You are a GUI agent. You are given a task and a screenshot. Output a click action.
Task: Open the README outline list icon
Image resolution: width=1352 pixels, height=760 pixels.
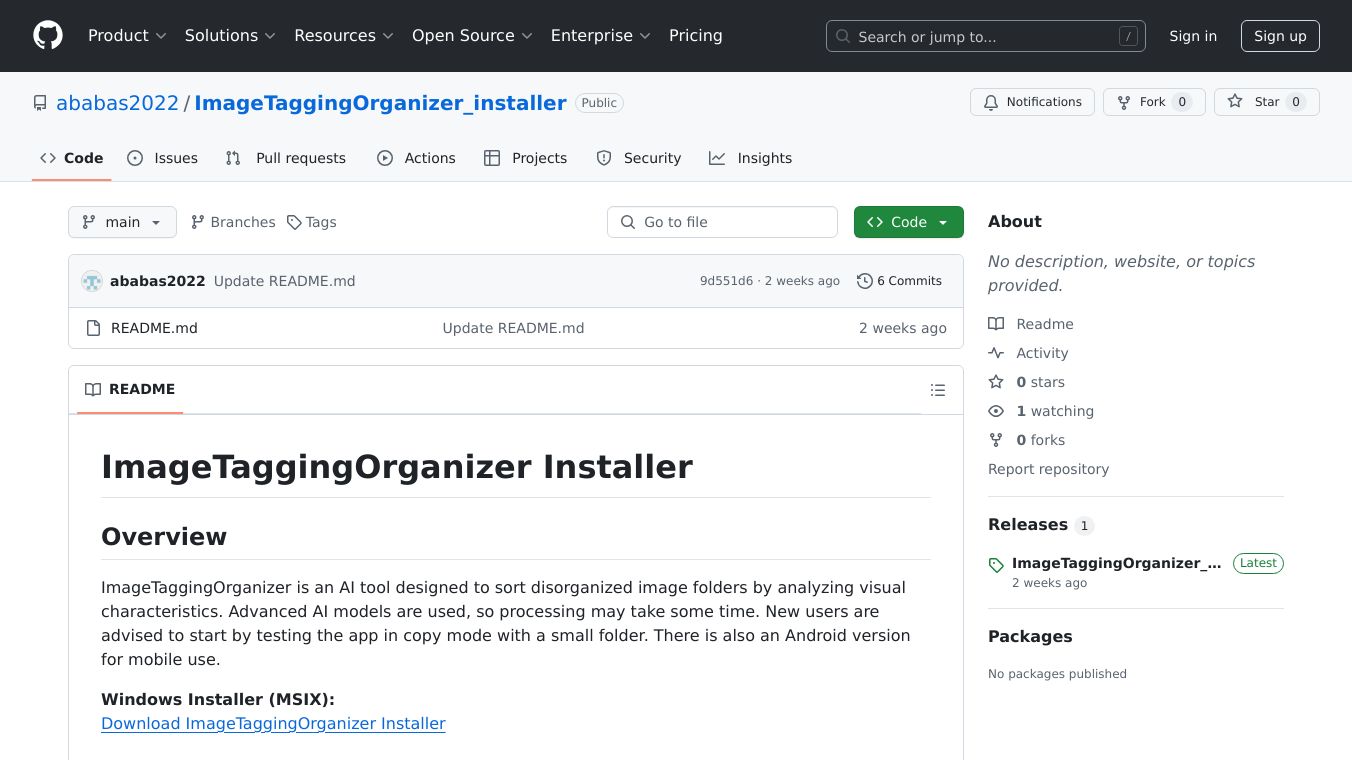(938, 390)
